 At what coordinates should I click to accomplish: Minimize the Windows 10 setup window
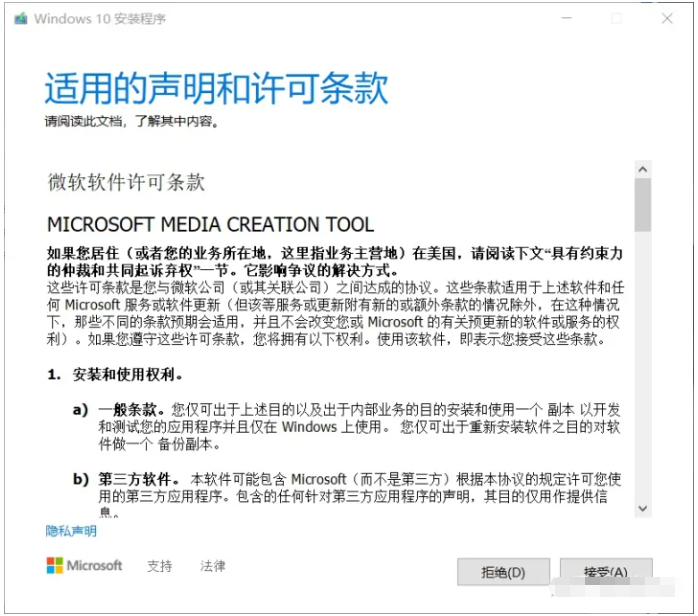(x=567, y=18)
